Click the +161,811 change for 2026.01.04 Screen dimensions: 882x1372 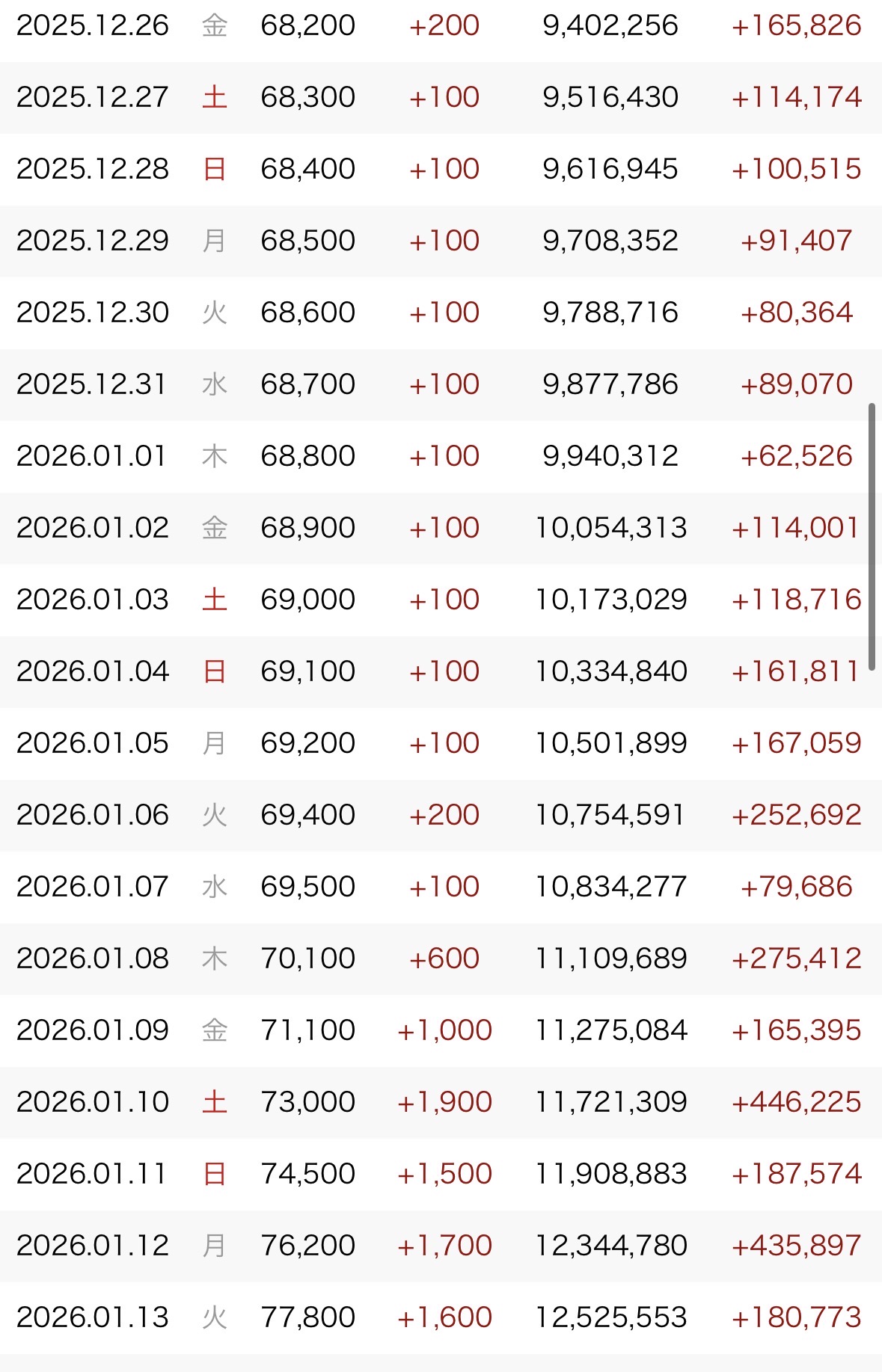tap(794, 671)
